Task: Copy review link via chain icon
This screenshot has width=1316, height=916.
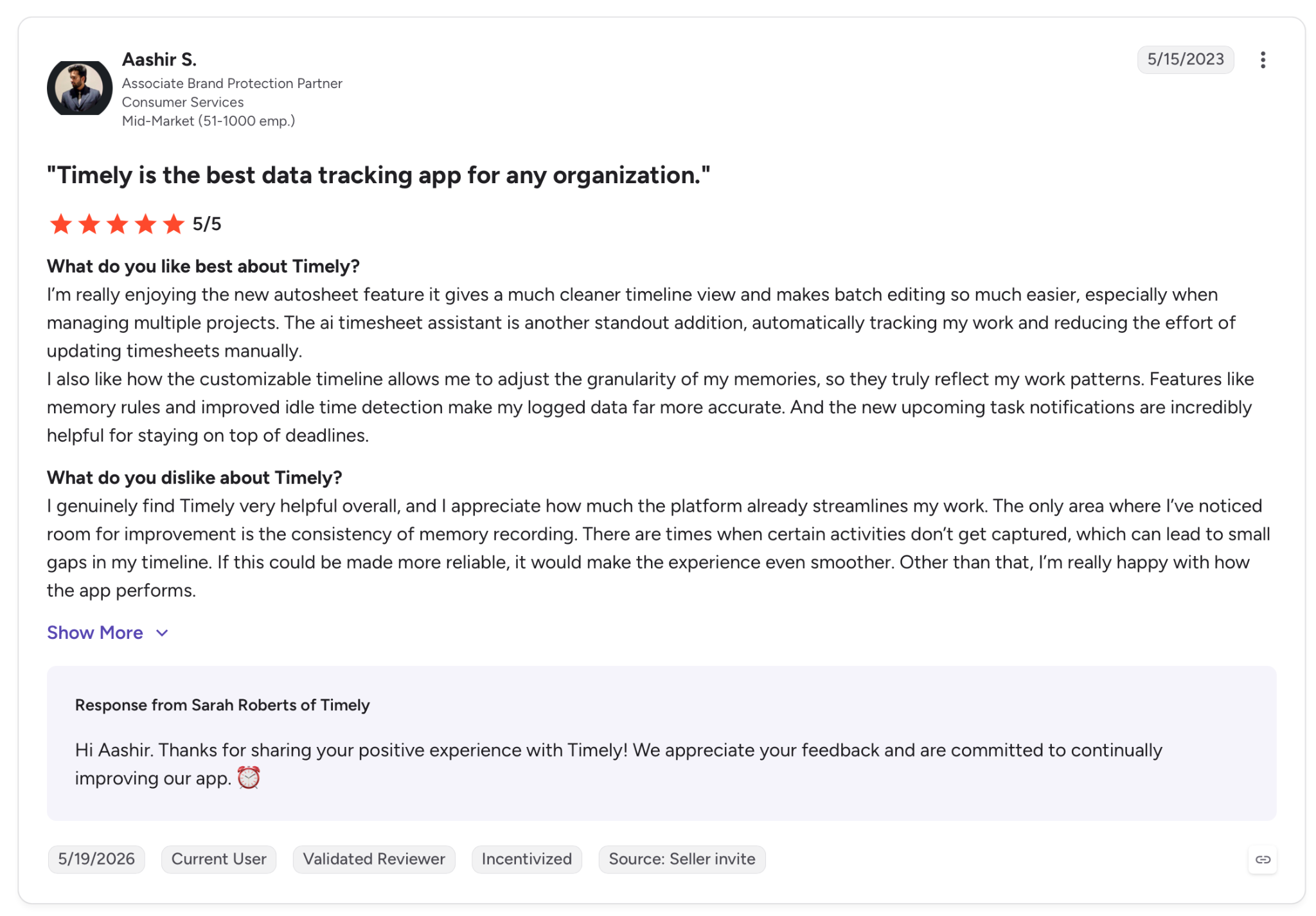Action: pos(1263,859)
